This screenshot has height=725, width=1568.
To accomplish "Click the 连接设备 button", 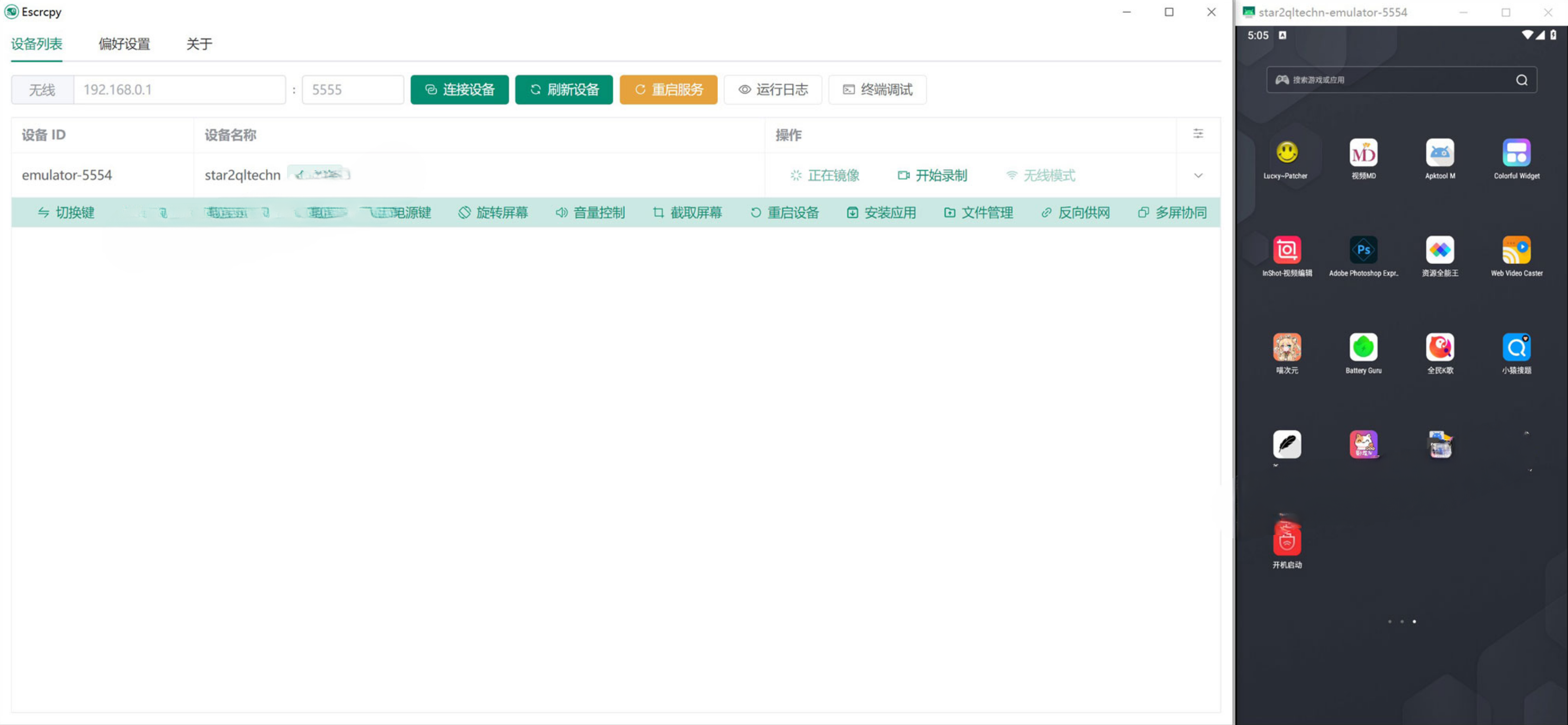I will (459, 89).
